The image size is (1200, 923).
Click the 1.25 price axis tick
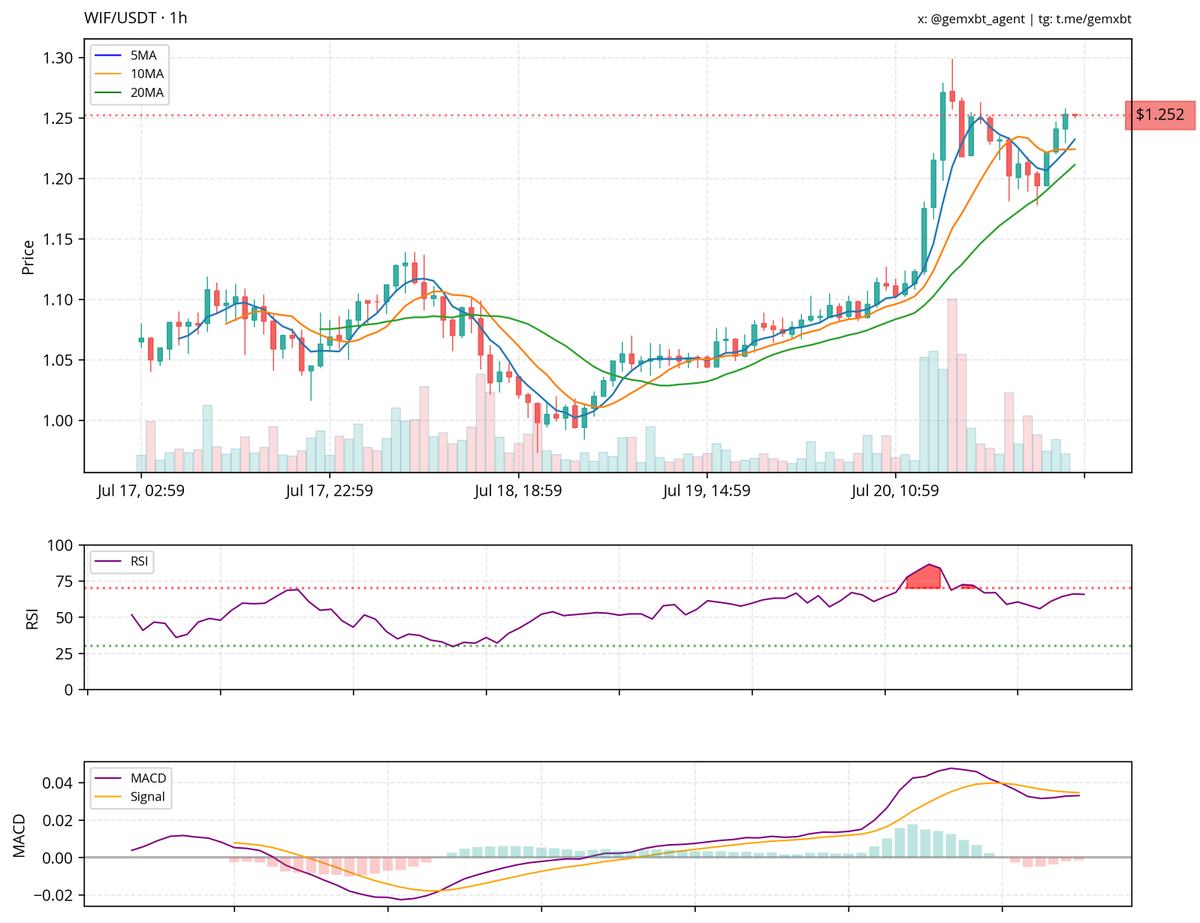point(60,118)
